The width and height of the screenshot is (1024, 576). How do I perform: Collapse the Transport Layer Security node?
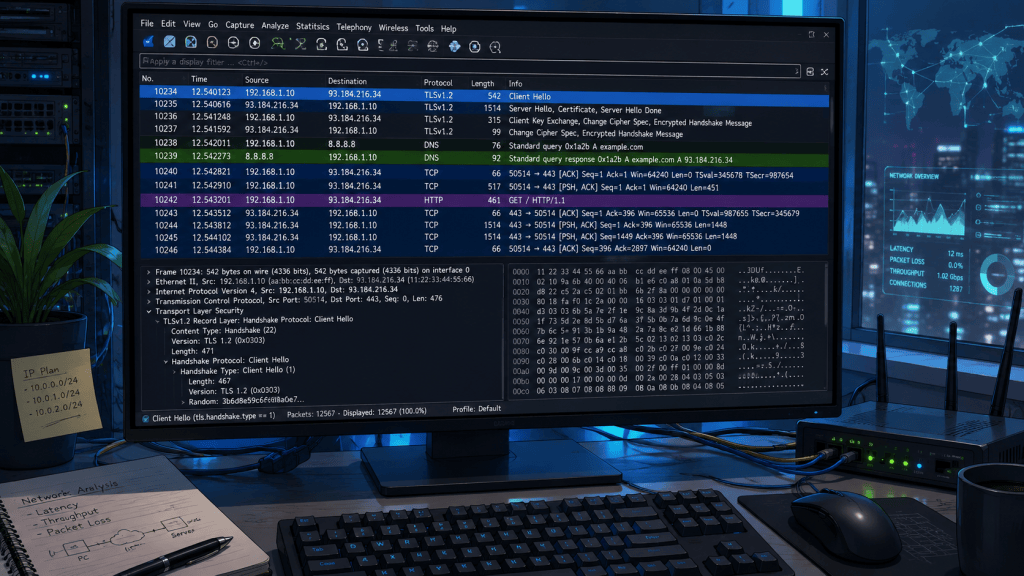tap(149, 312)
